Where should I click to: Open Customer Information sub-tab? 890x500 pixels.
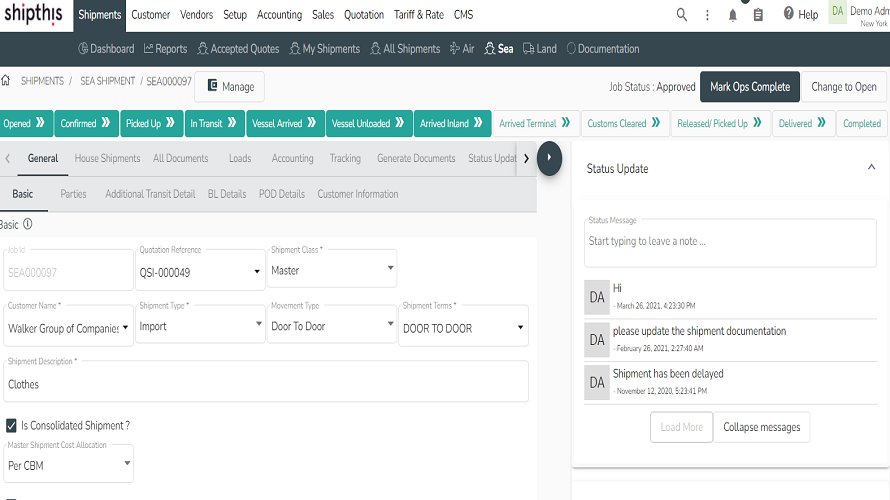(358, 194)
